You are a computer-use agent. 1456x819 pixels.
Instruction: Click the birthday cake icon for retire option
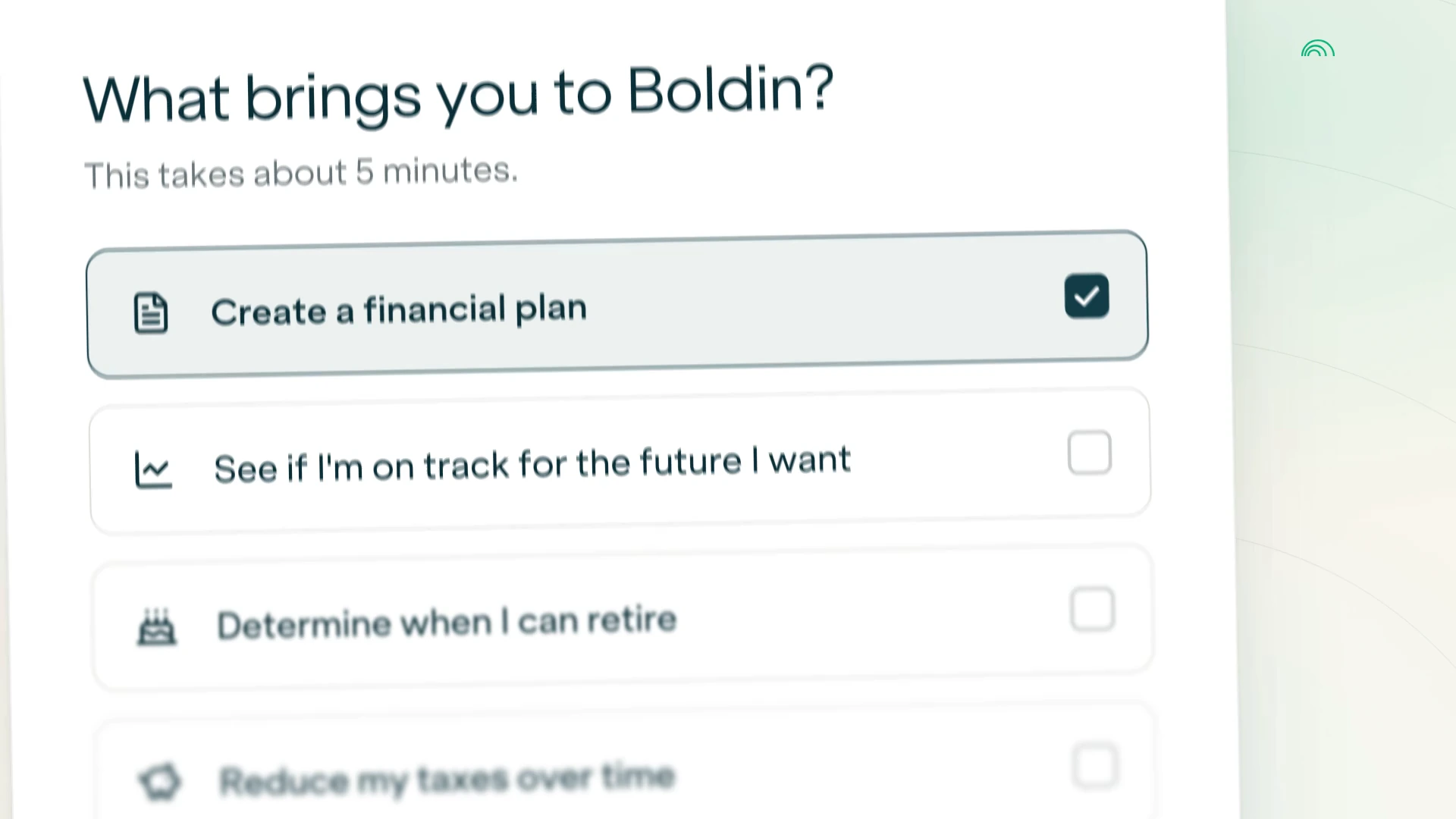click(x=156, y=626)
